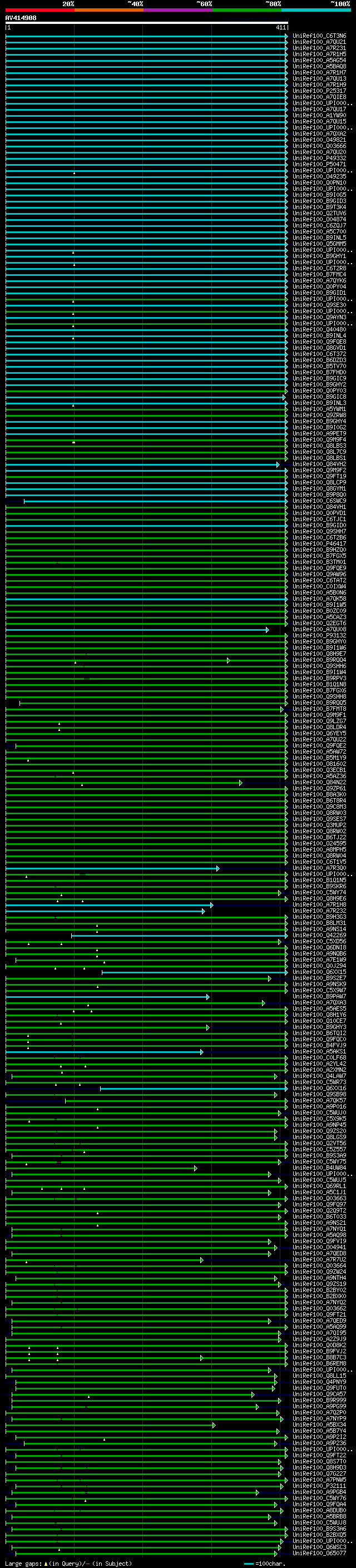This screenshot has height=1568, width=356.
Task: Click the UniRef100_Q6YEY5 label
Action: point(319,734)
